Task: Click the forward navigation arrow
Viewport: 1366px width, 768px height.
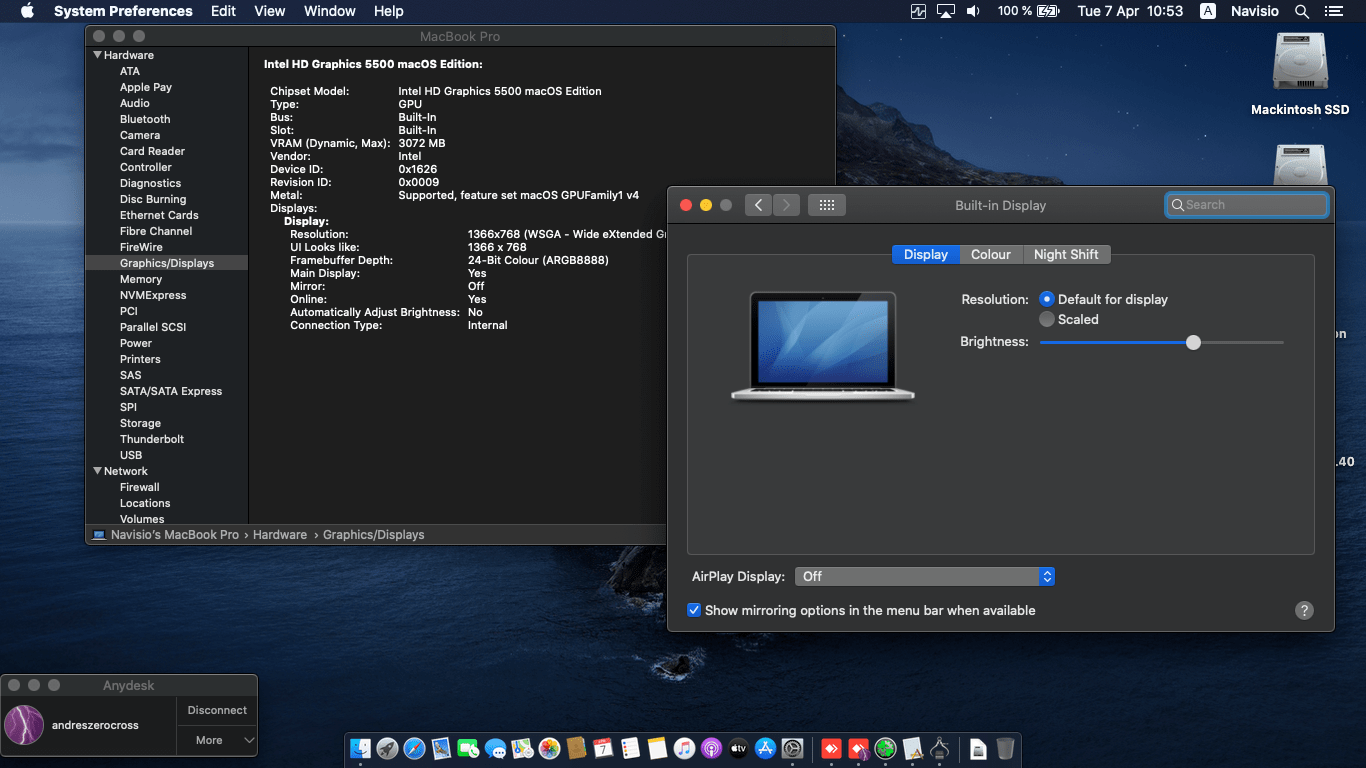Action: pyautogui.click(x=787, y=205)
